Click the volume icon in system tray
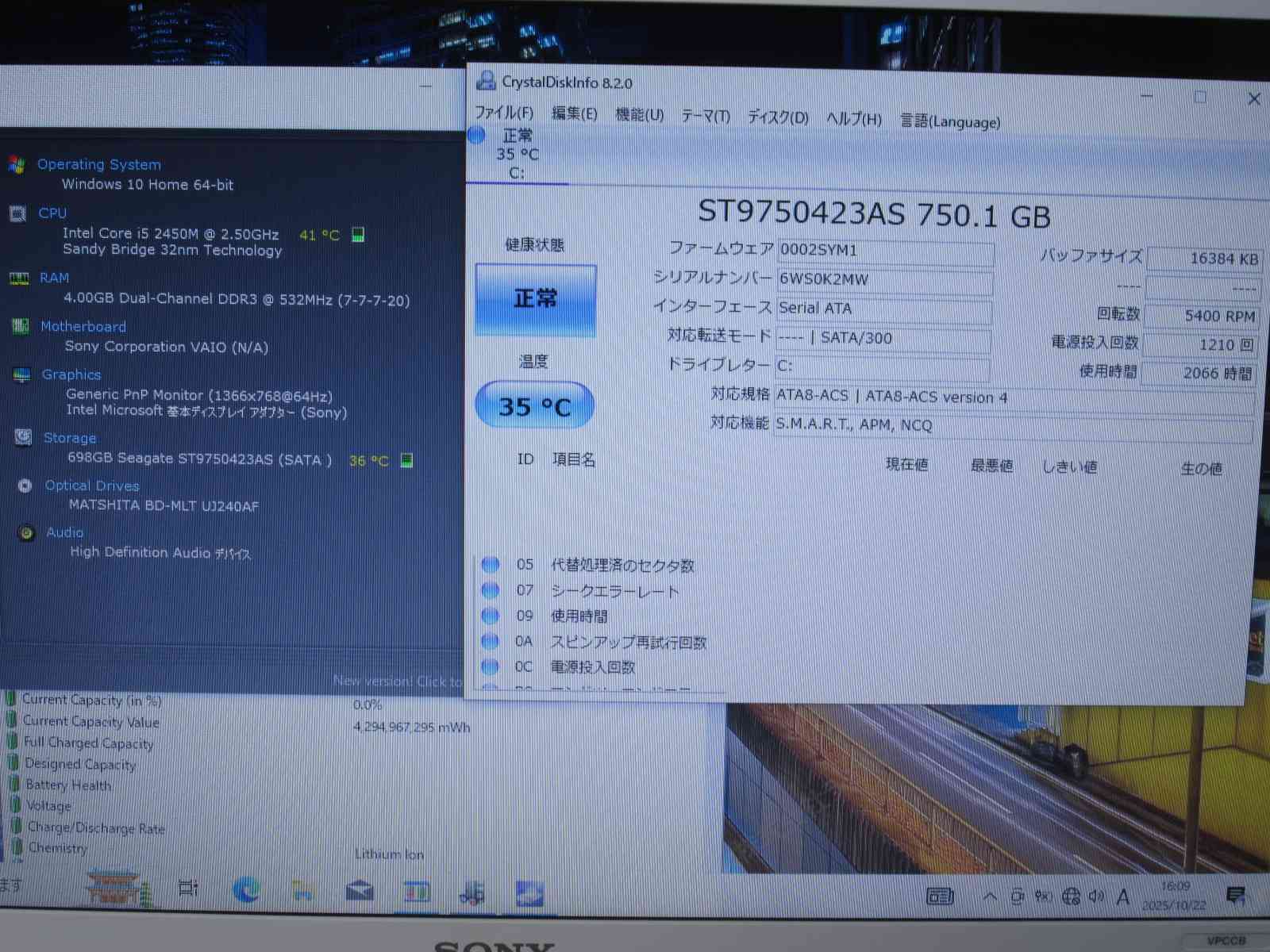Viewport: 1270px width, 952px height. pyautogui.click(x=1096, y=896)
